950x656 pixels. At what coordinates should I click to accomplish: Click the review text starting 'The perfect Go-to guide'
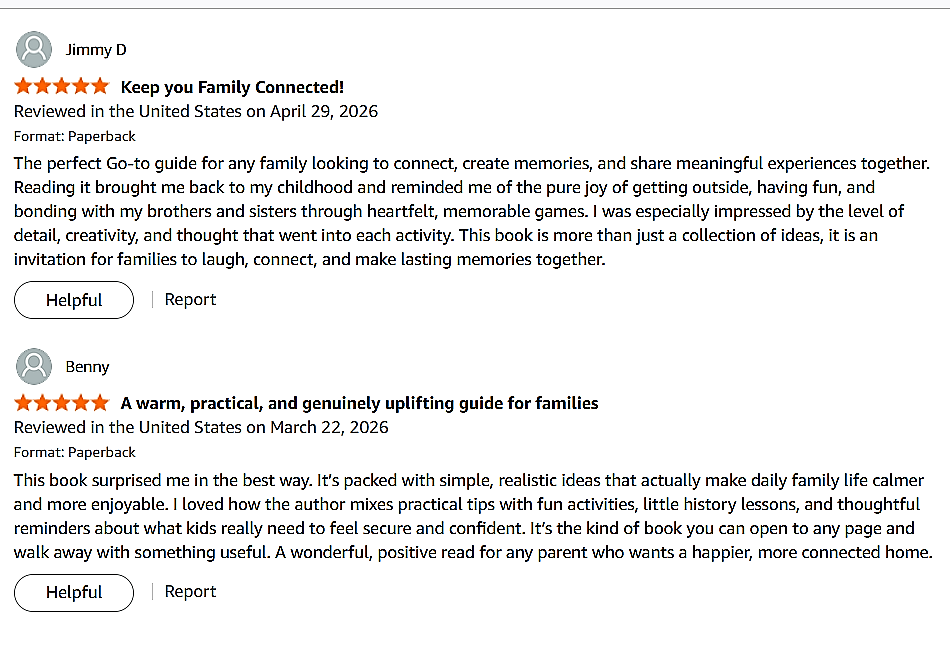click(472, 211)
